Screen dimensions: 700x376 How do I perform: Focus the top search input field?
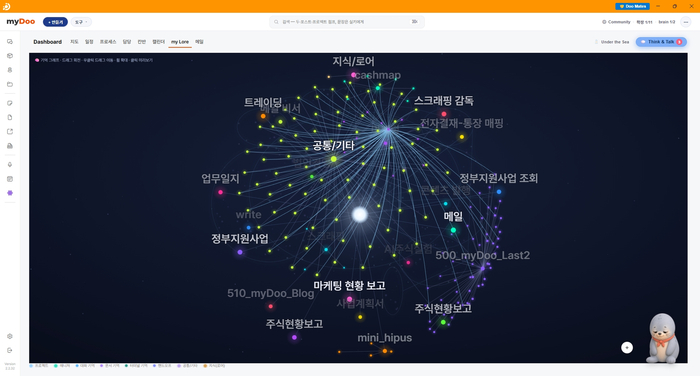pos(347,22)
